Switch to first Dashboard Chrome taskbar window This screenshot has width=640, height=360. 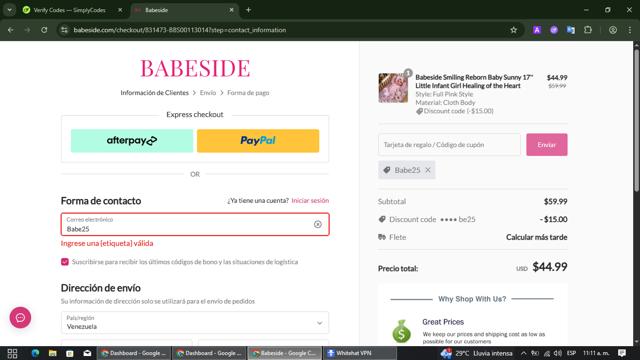[x=134, y=353]
